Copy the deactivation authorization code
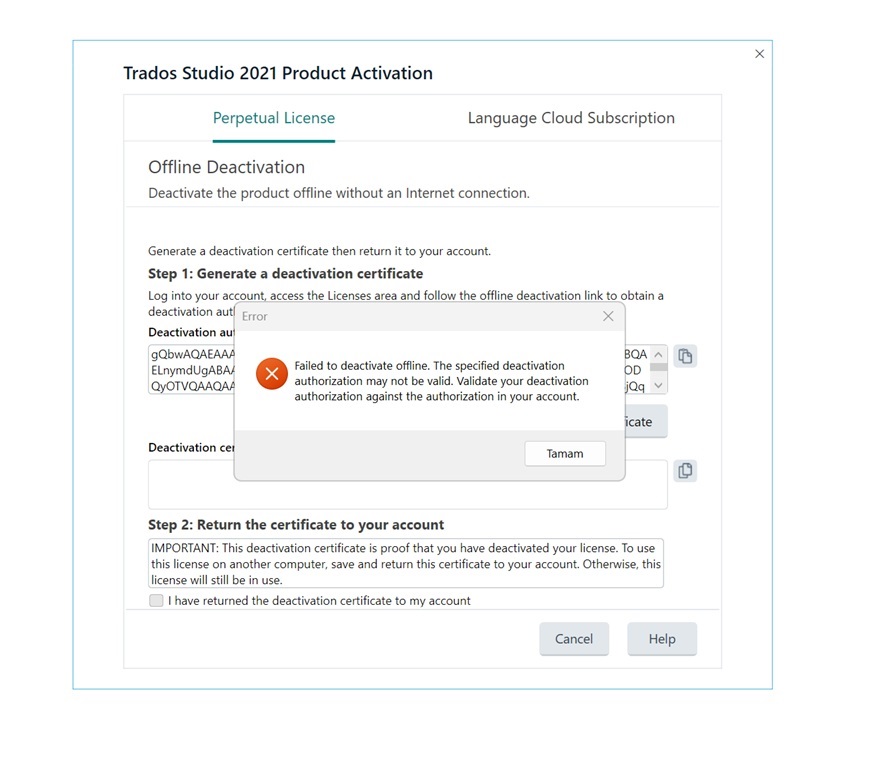Viewport: 878px width, 770px height. 685,356
